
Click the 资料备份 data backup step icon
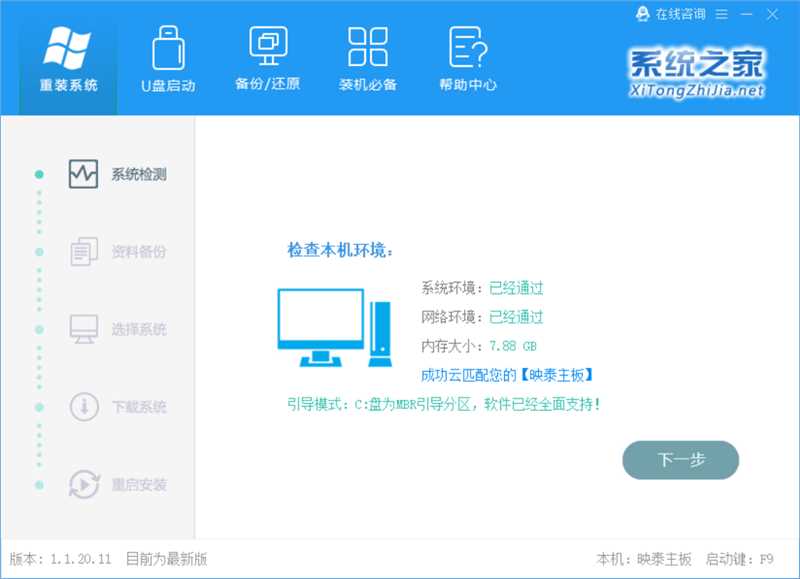pos(83,252)
